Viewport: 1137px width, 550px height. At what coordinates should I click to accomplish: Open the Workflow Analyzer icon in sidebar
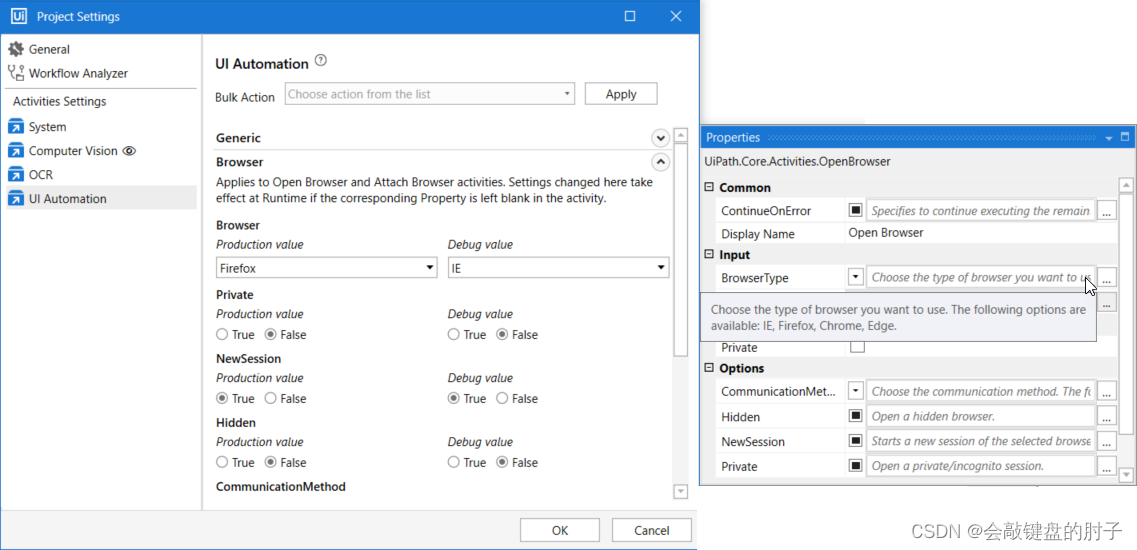click(15, 73)
